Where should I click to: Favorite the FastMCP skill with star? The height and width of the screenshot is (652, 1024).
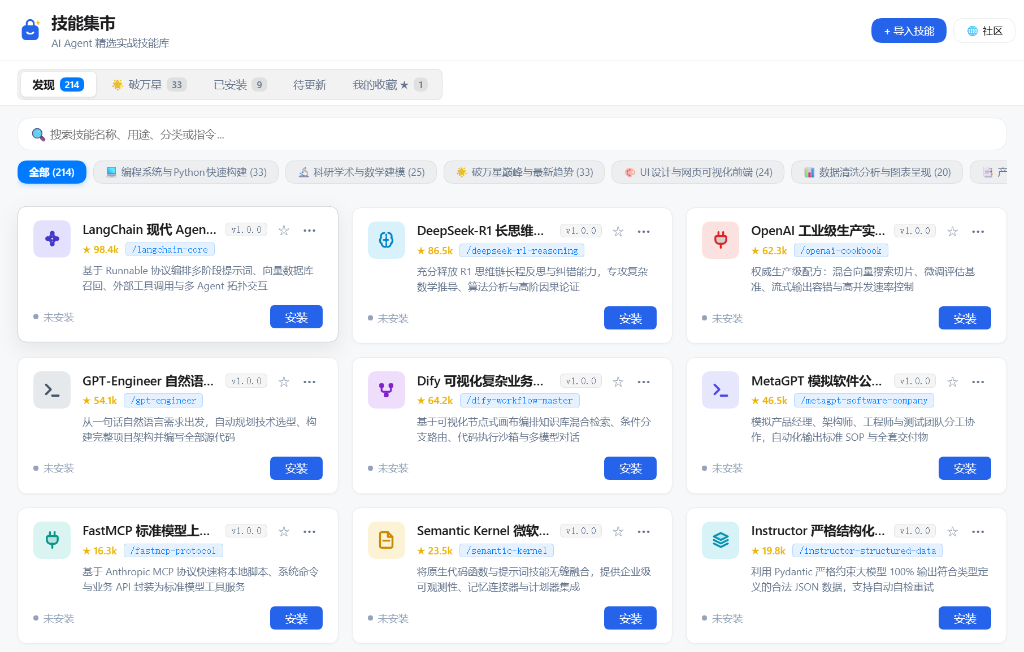click(x=283, y=531)
